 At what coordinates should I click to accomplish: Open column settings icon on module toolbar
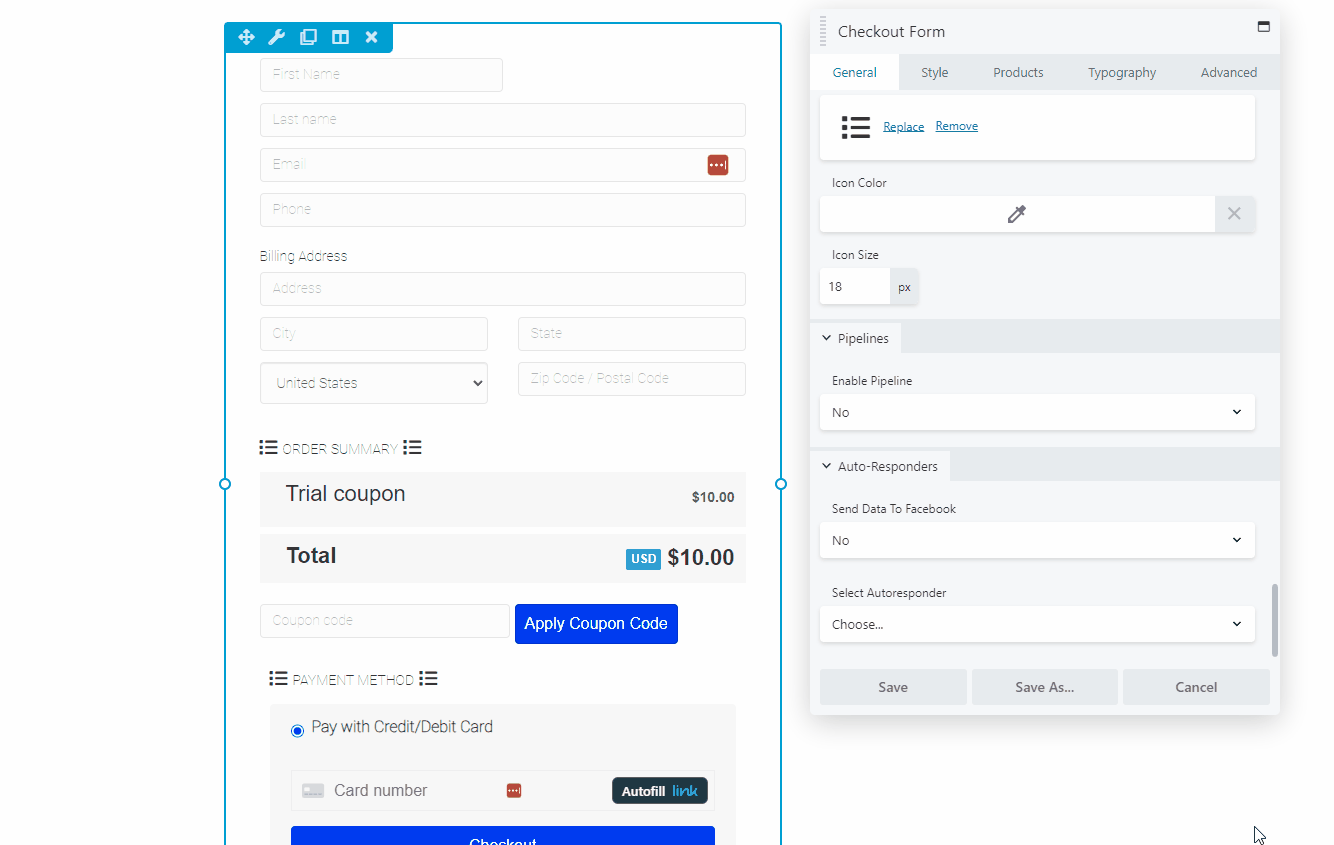pos(341,37)
